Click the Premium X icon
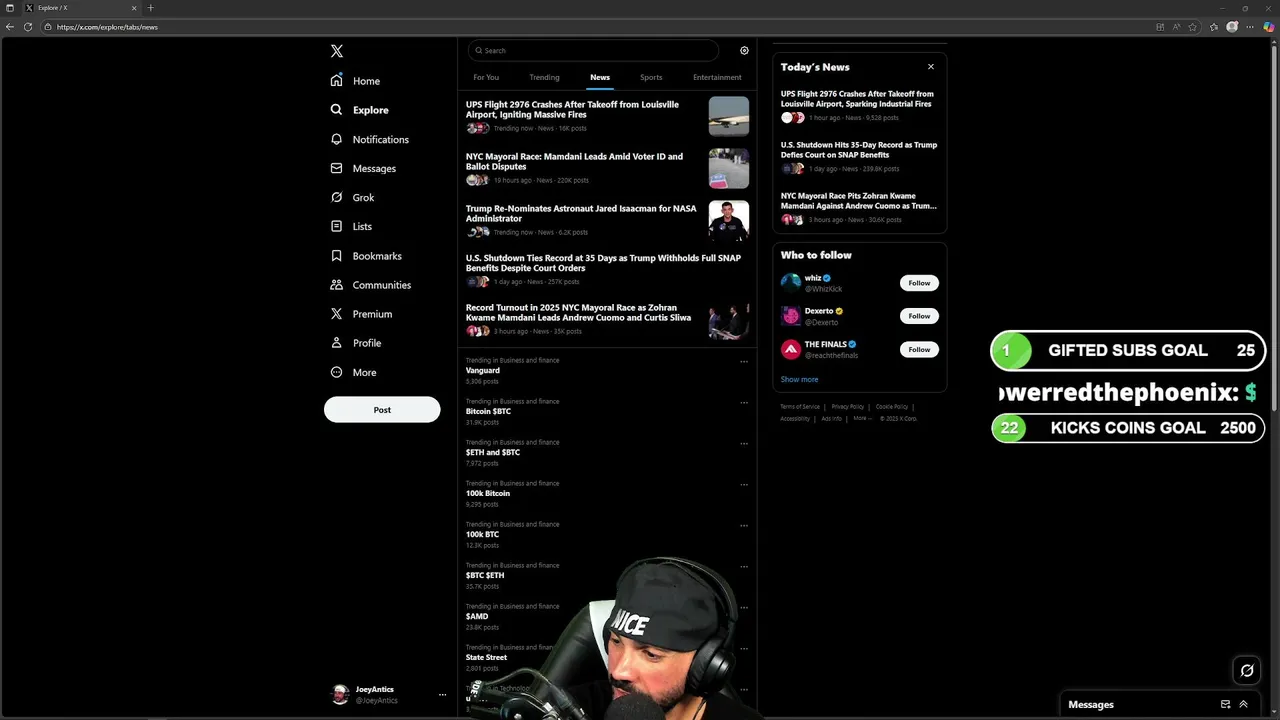The height and width of the screenshot is (720, 1280). click(x=337, y=314)
